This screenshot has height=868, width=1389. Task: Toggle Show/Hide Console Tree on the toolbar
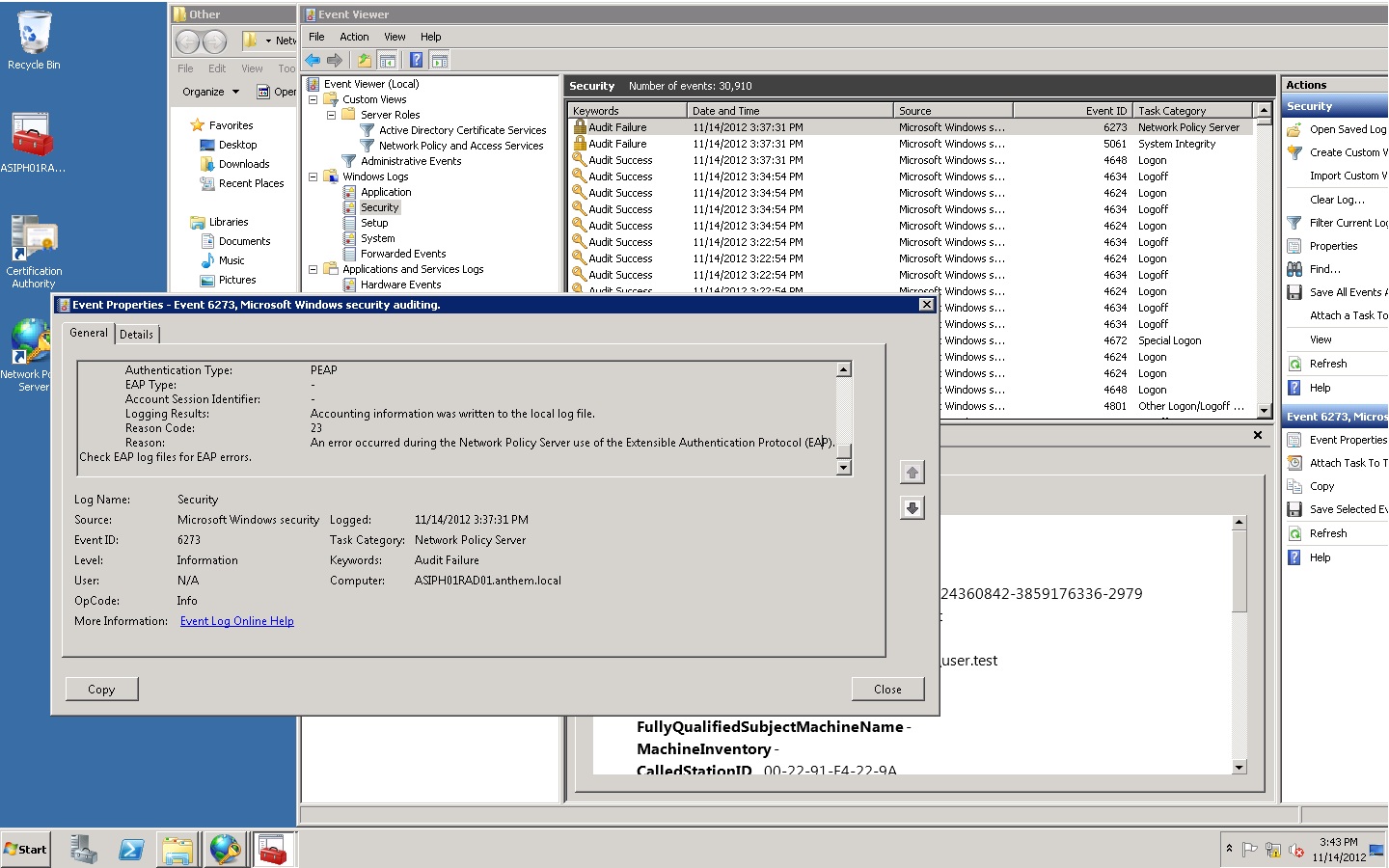[x=388, y=60]
